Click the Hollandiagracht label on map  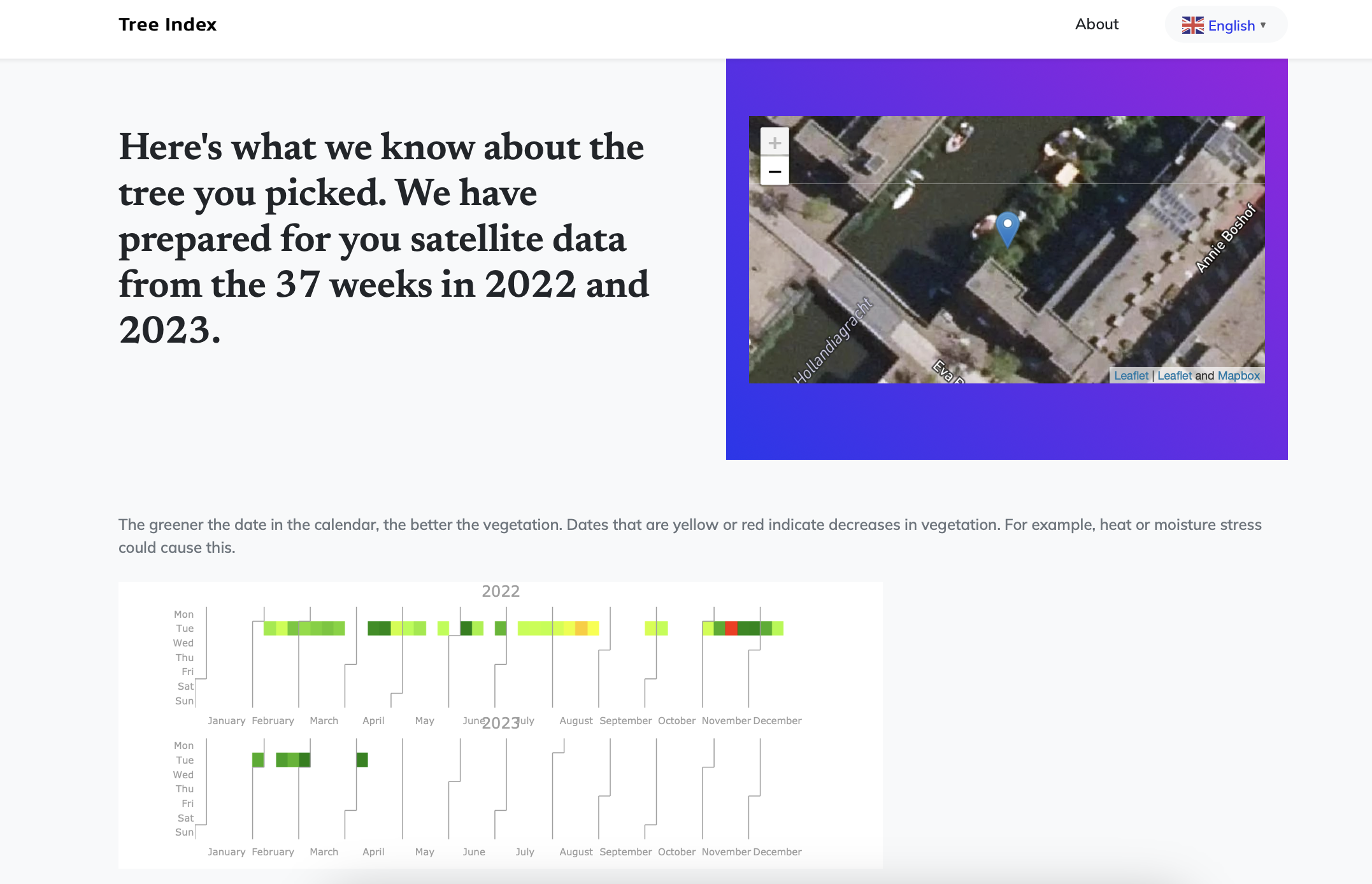coord(833,341)
